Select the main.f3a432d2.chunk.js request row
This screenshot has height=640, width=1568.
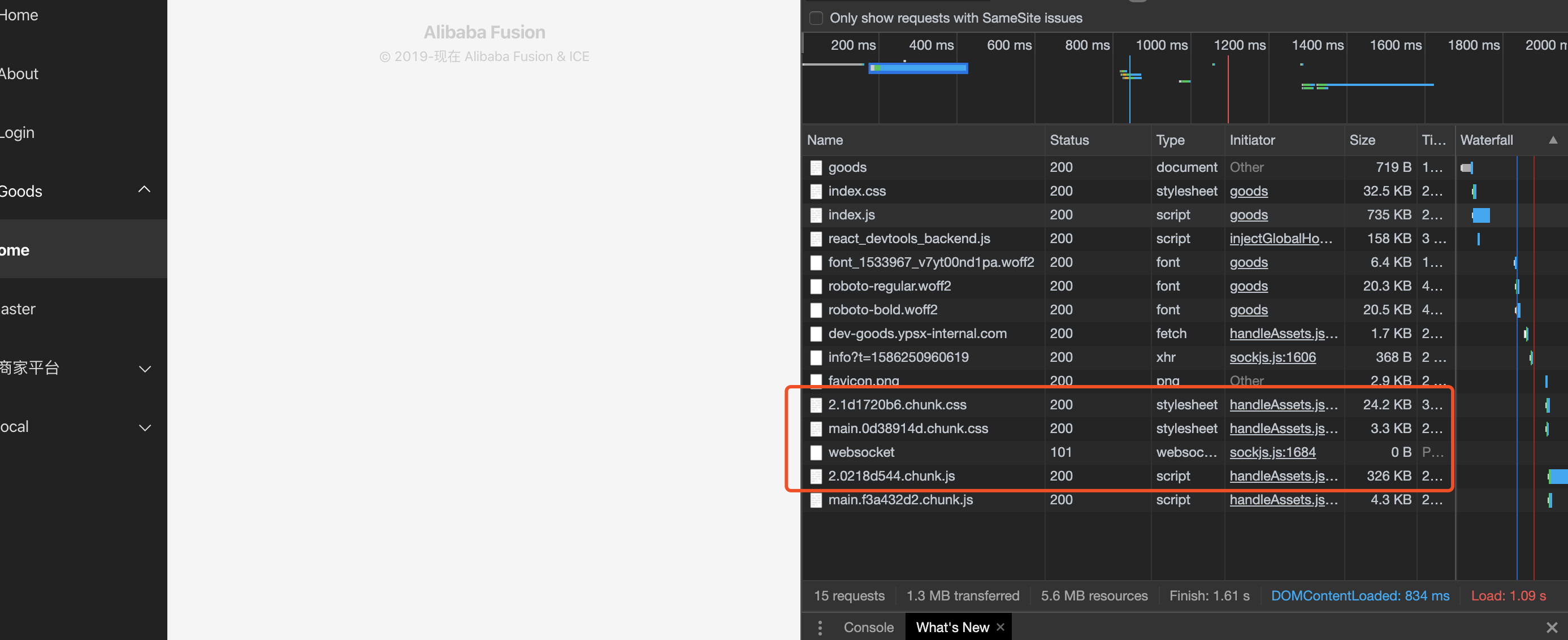point(900,500)
